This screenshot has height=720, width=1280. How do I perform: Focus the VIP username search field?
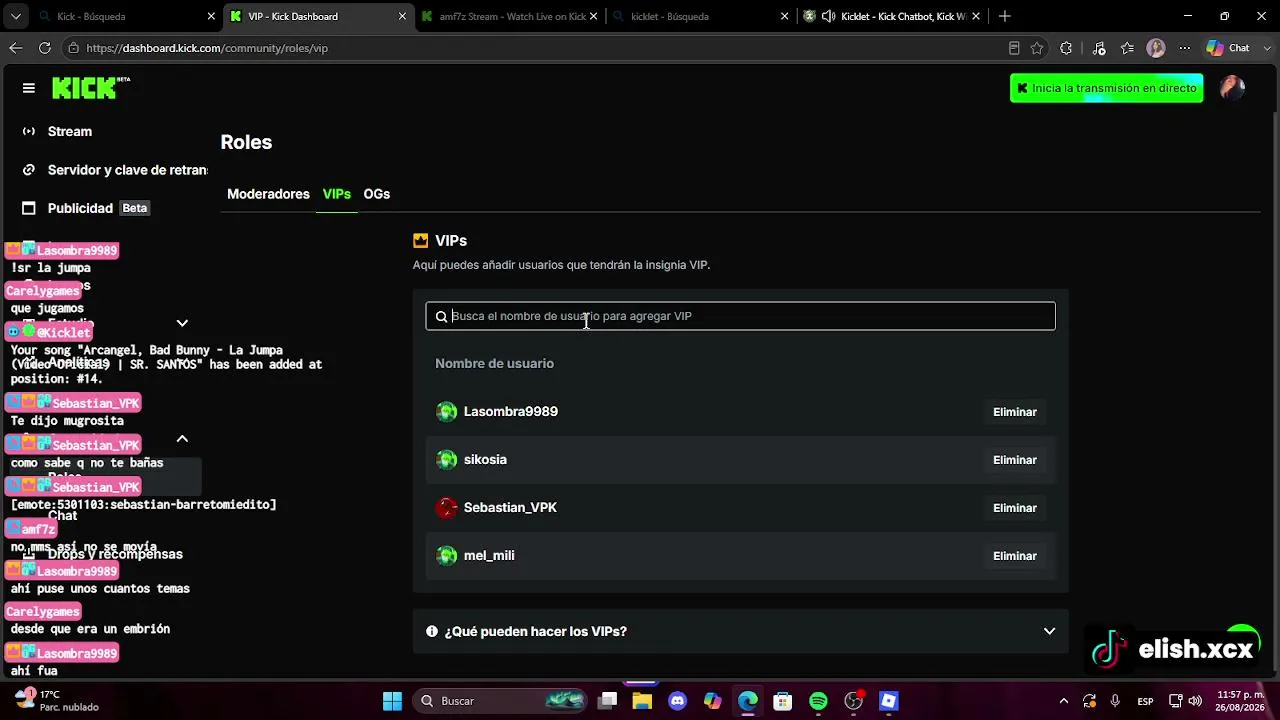740,316
